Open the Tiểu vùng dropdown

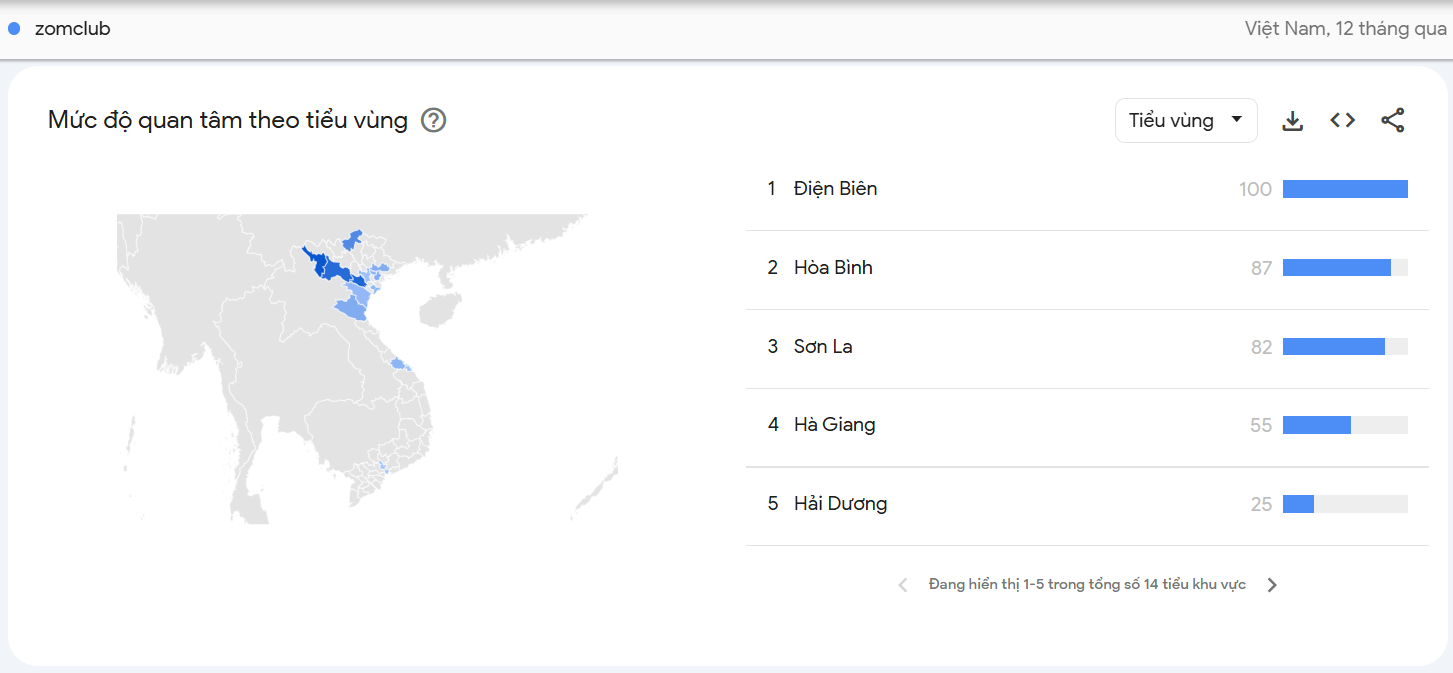coord(1185,121)
